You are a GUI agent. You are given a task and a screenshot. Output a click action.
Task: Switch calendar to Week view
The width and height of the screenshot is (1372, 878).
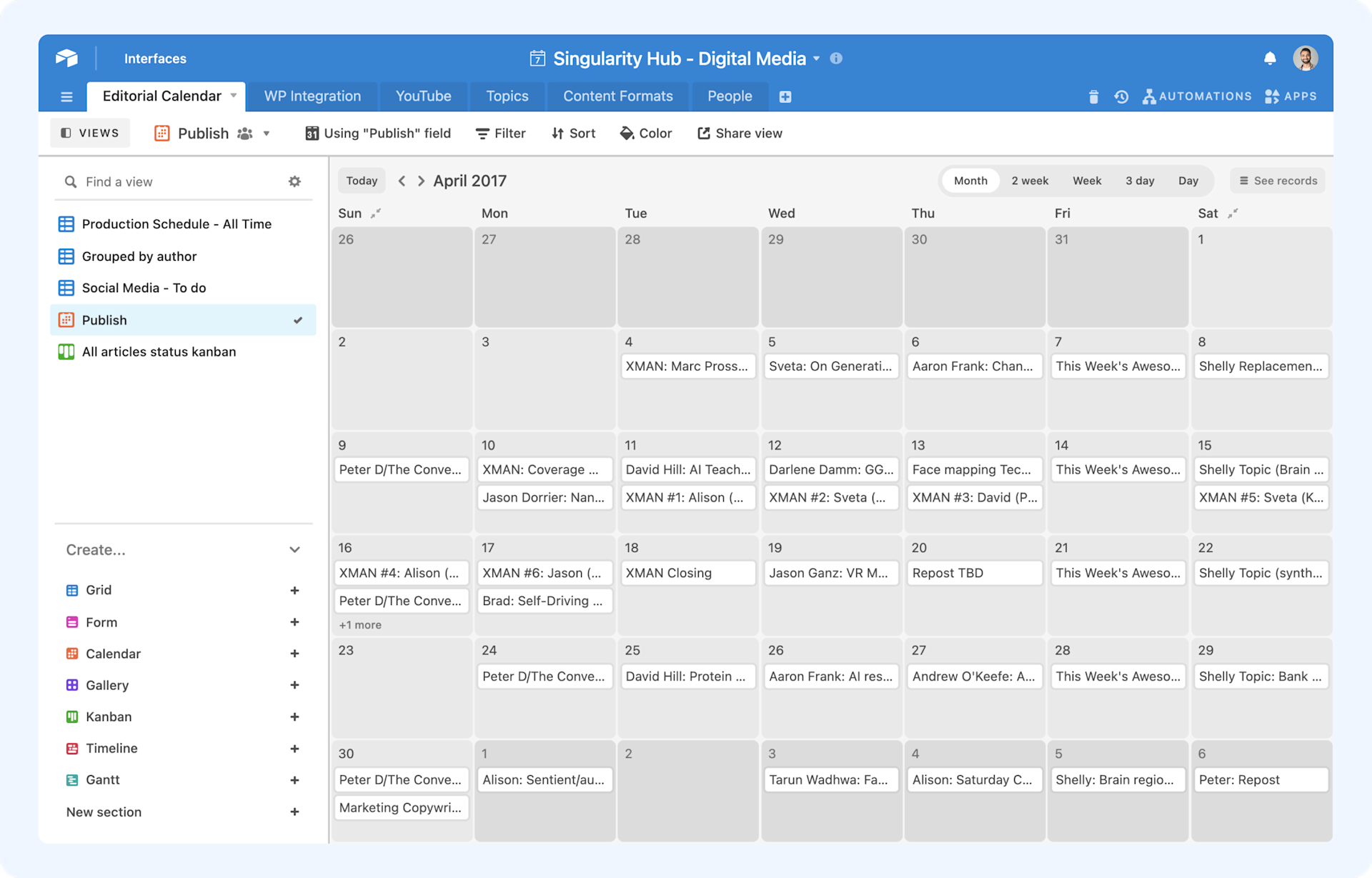(x=1086, y=181)
